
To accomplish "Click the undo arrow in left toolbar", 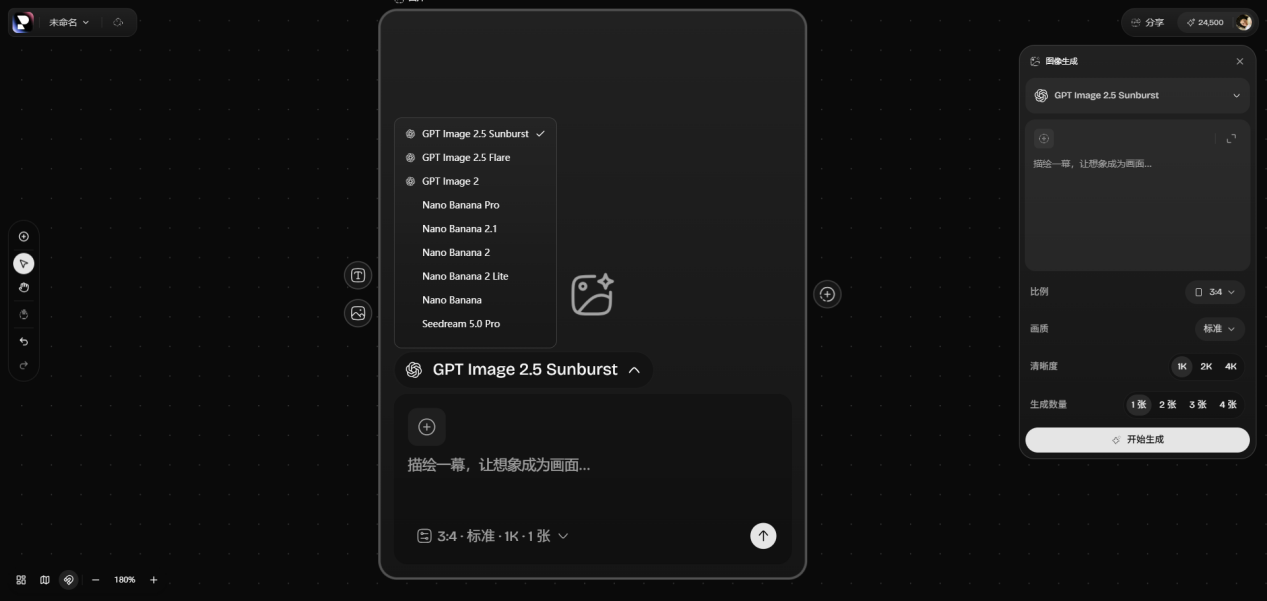I will tap(24, 341).
